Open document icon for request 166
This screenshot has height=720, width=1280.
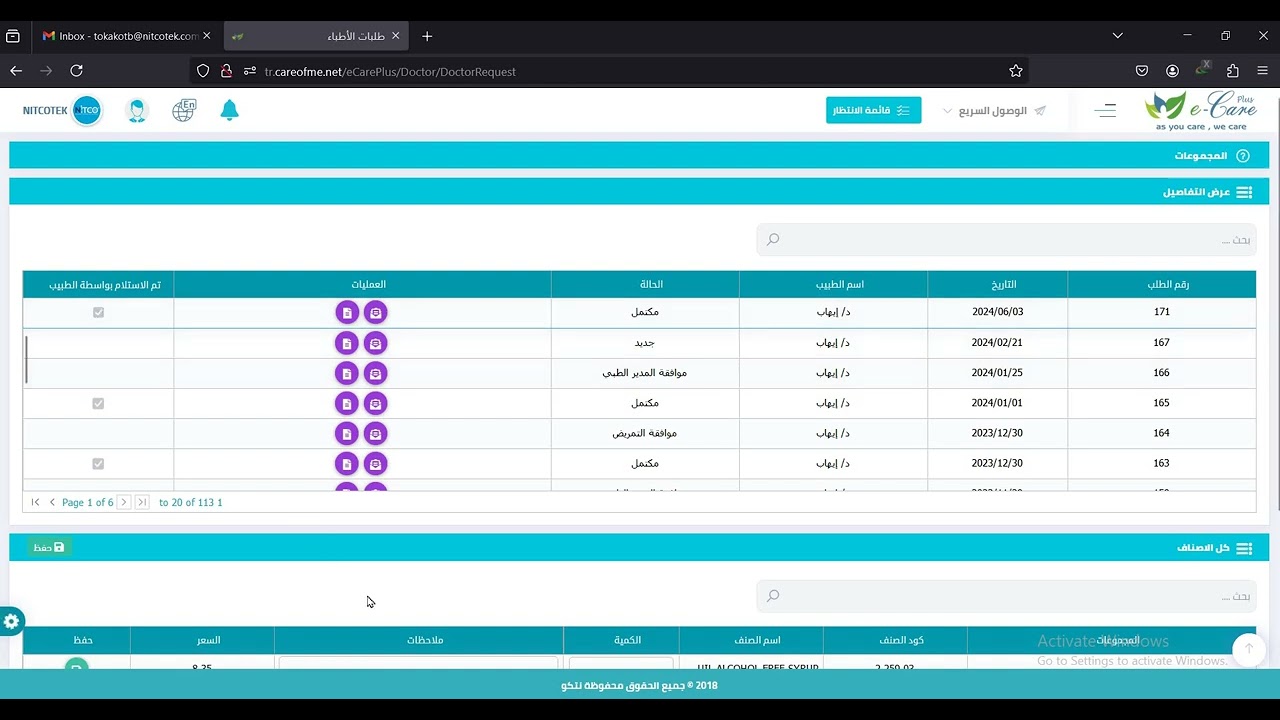tap(346, 373)
